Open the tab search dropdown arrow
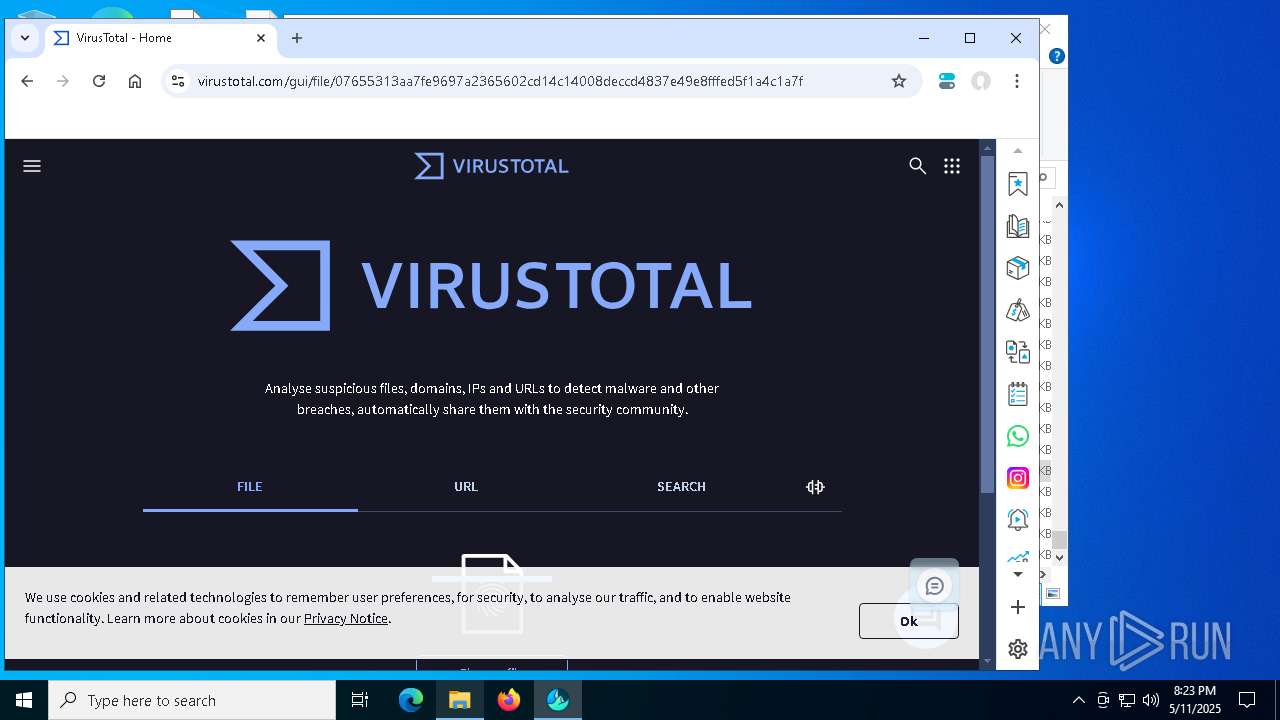 (x=25, y=38)
